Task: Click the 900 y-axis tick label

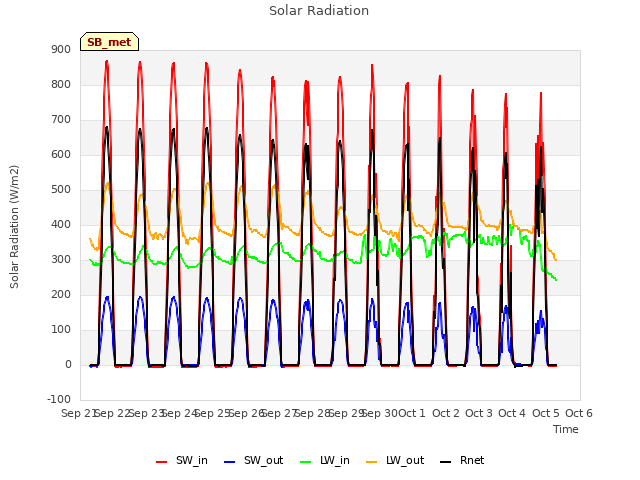Action: (61, 49)
